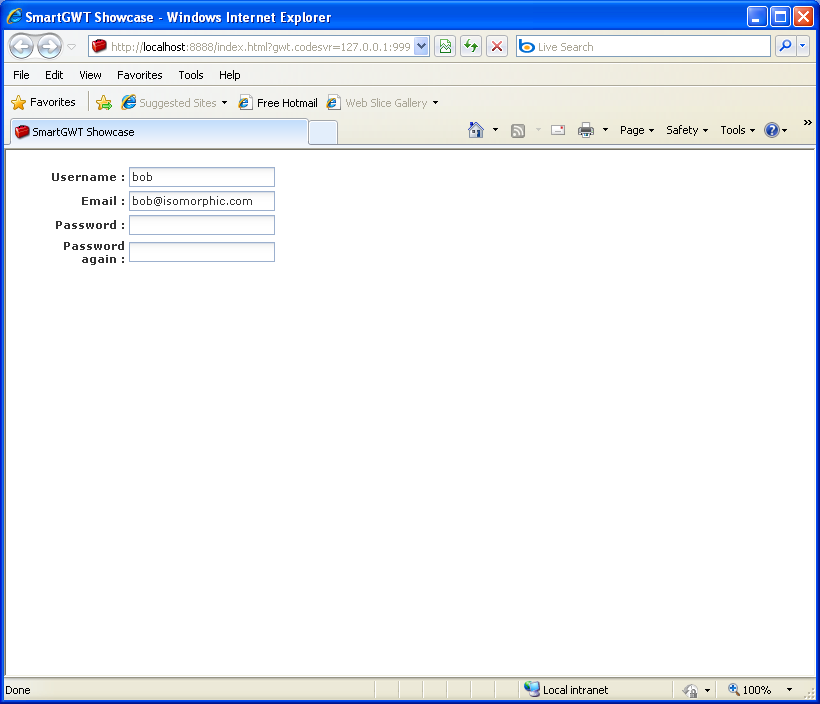The width and height of the screenshot is (820, 704).
Task: Open the Page command bar menu
Action: pyautogui.click(x=636, y=130)
